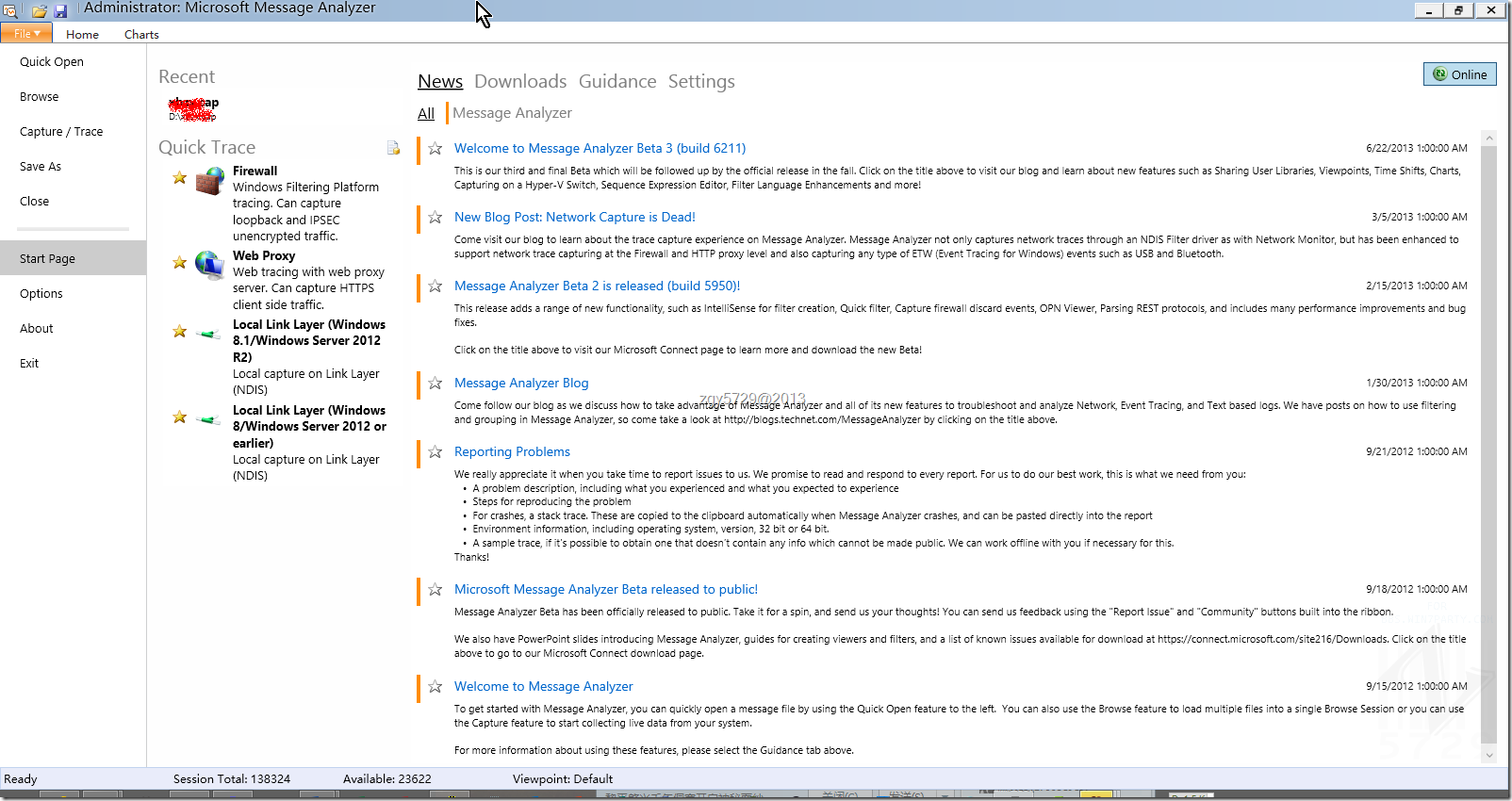Choose Exit from the sidebar
1512x801 pixels.
(x=29, y=364)
